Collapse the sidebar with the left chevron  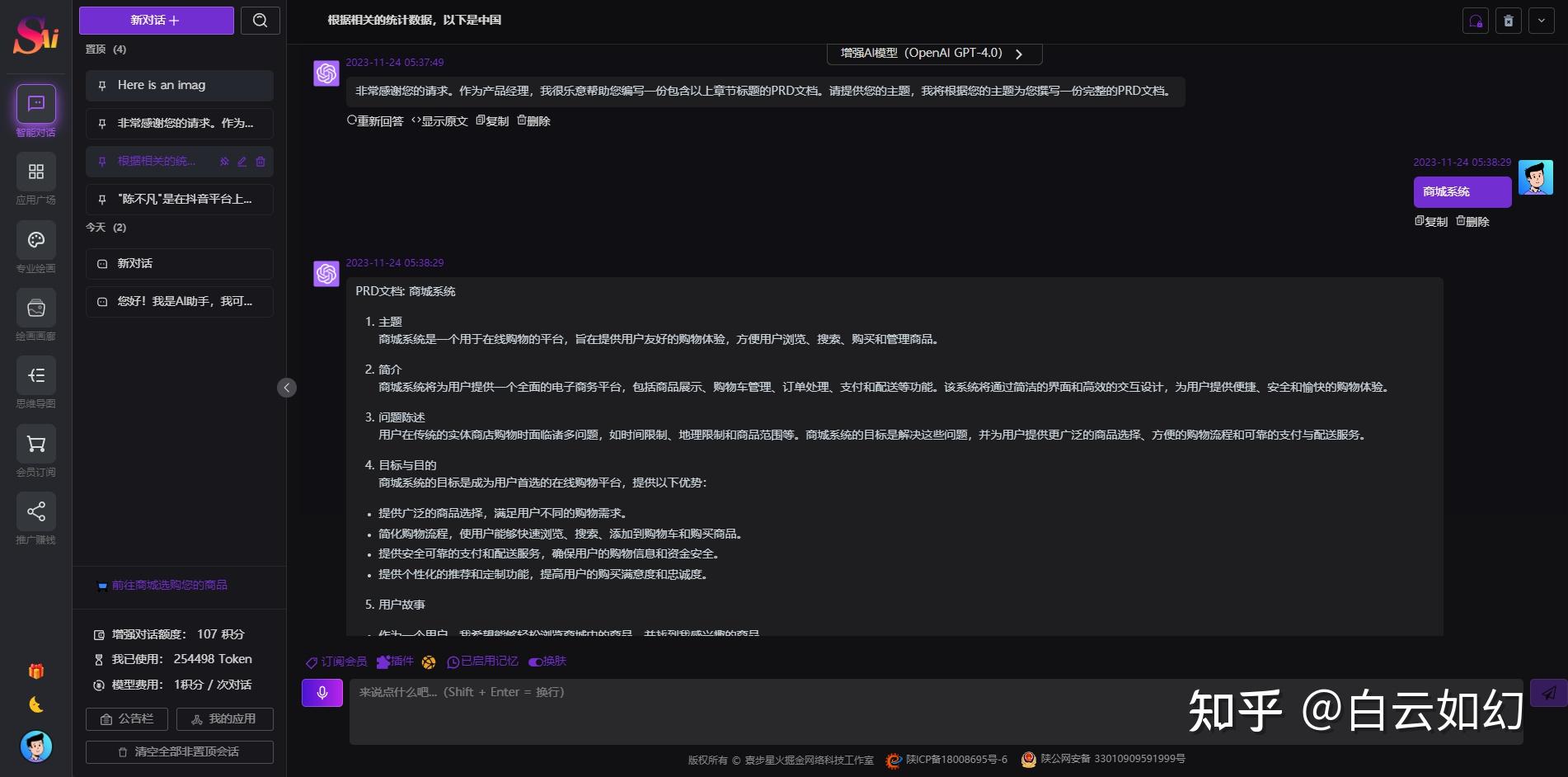(x=287, y=388)
